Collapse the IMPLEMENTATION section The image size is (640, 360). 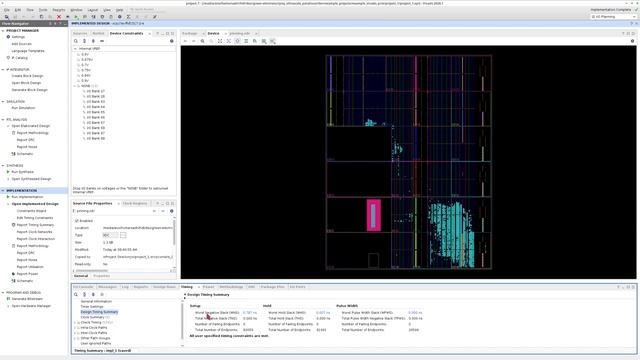[3, 191]
